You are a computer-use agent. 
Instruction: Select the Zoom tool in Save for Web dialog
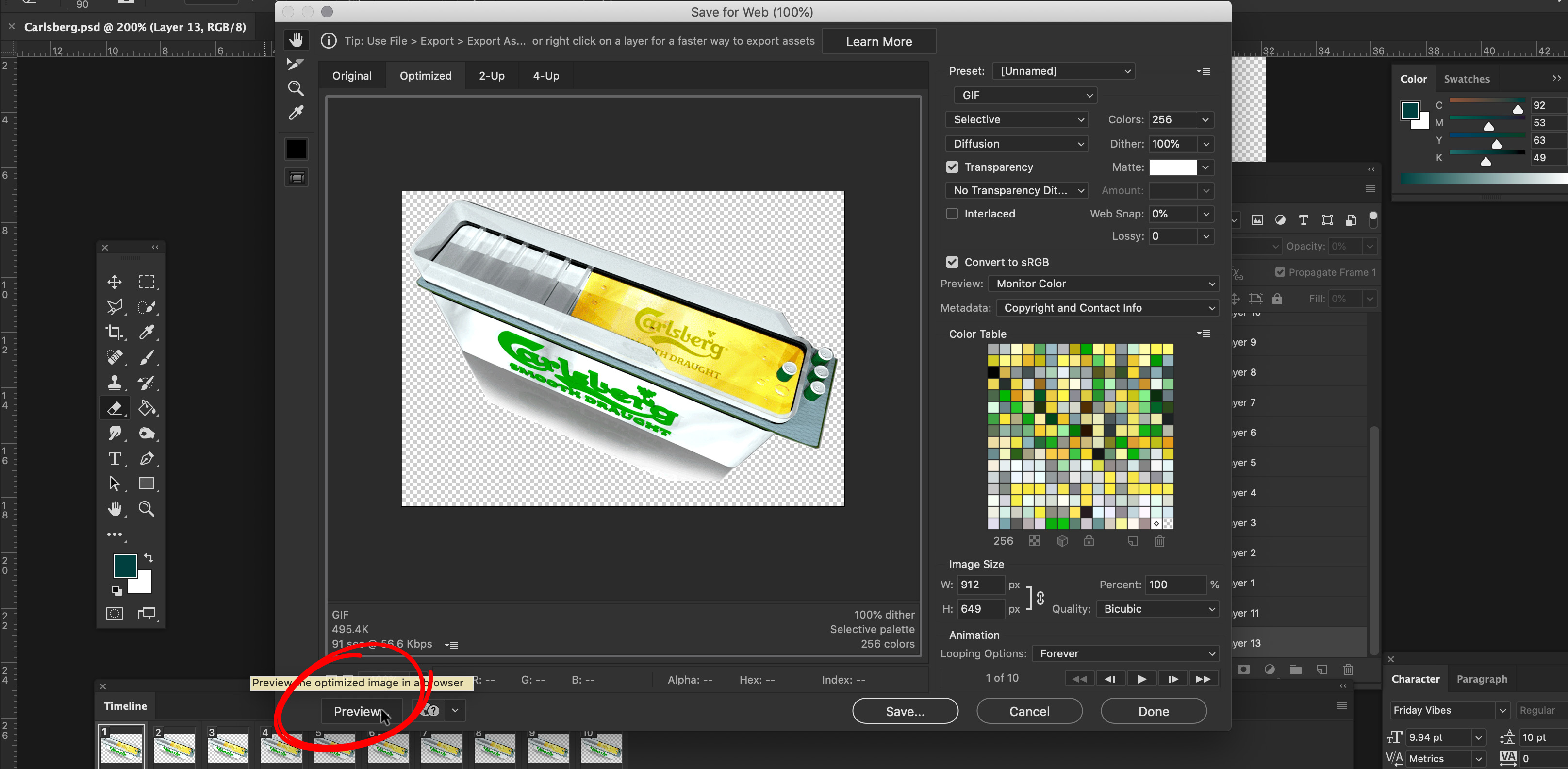click(296, 89)
